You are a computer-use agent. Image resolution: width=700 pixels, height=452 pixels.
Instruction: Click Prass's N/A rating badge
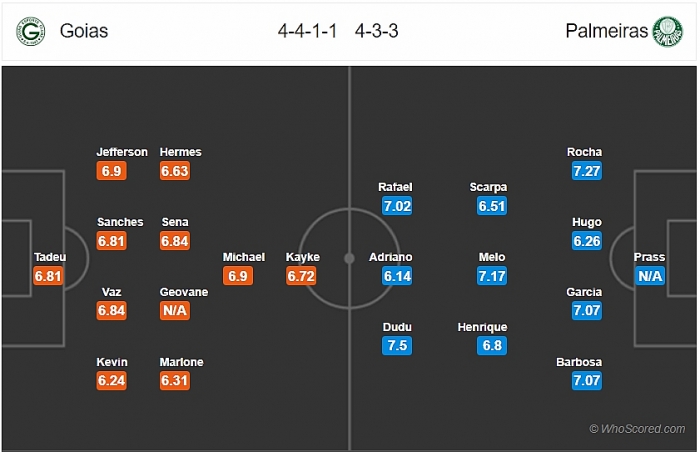click(650, 276)
